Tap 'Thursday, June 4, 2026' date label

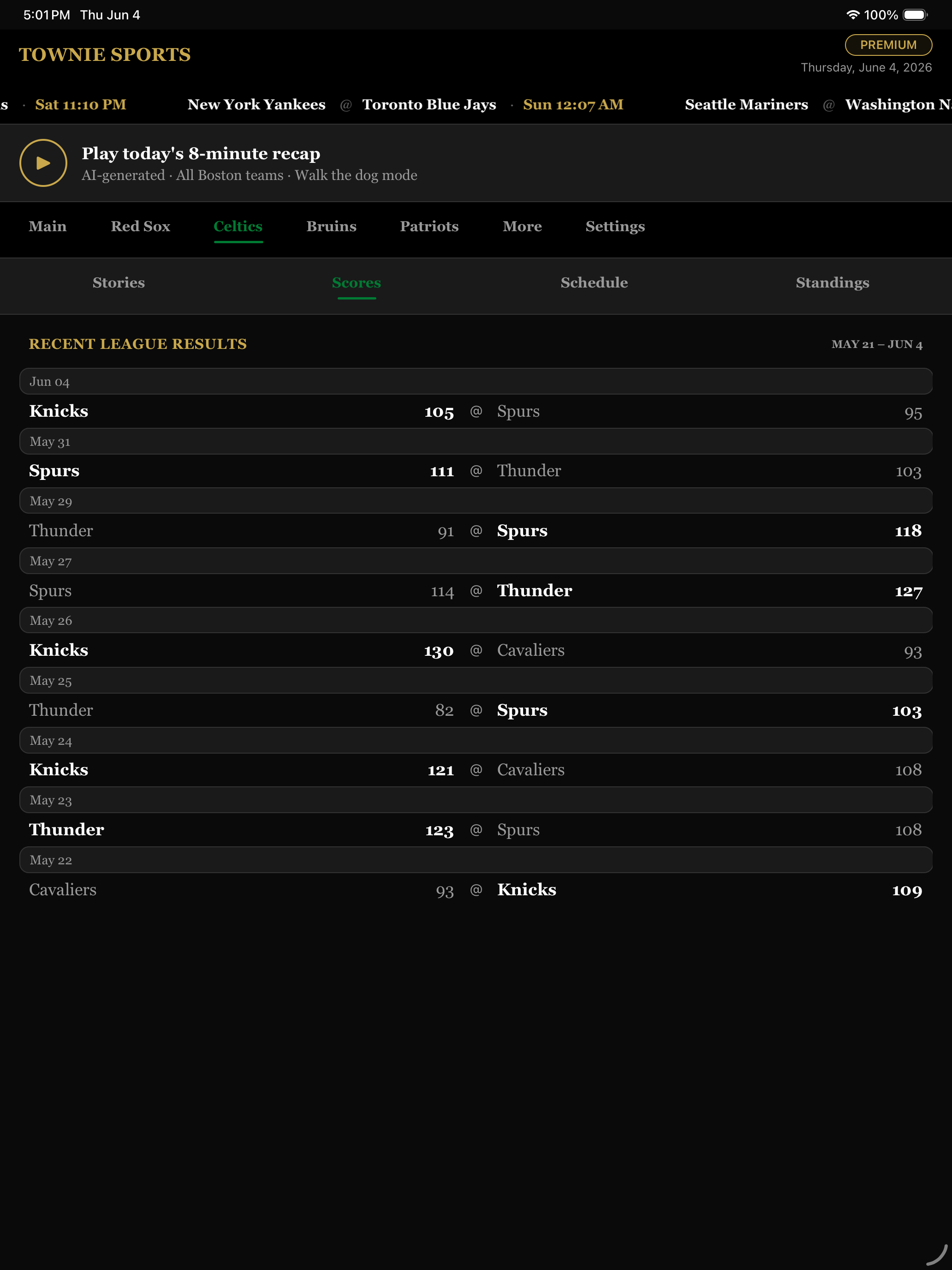(866, 68)
